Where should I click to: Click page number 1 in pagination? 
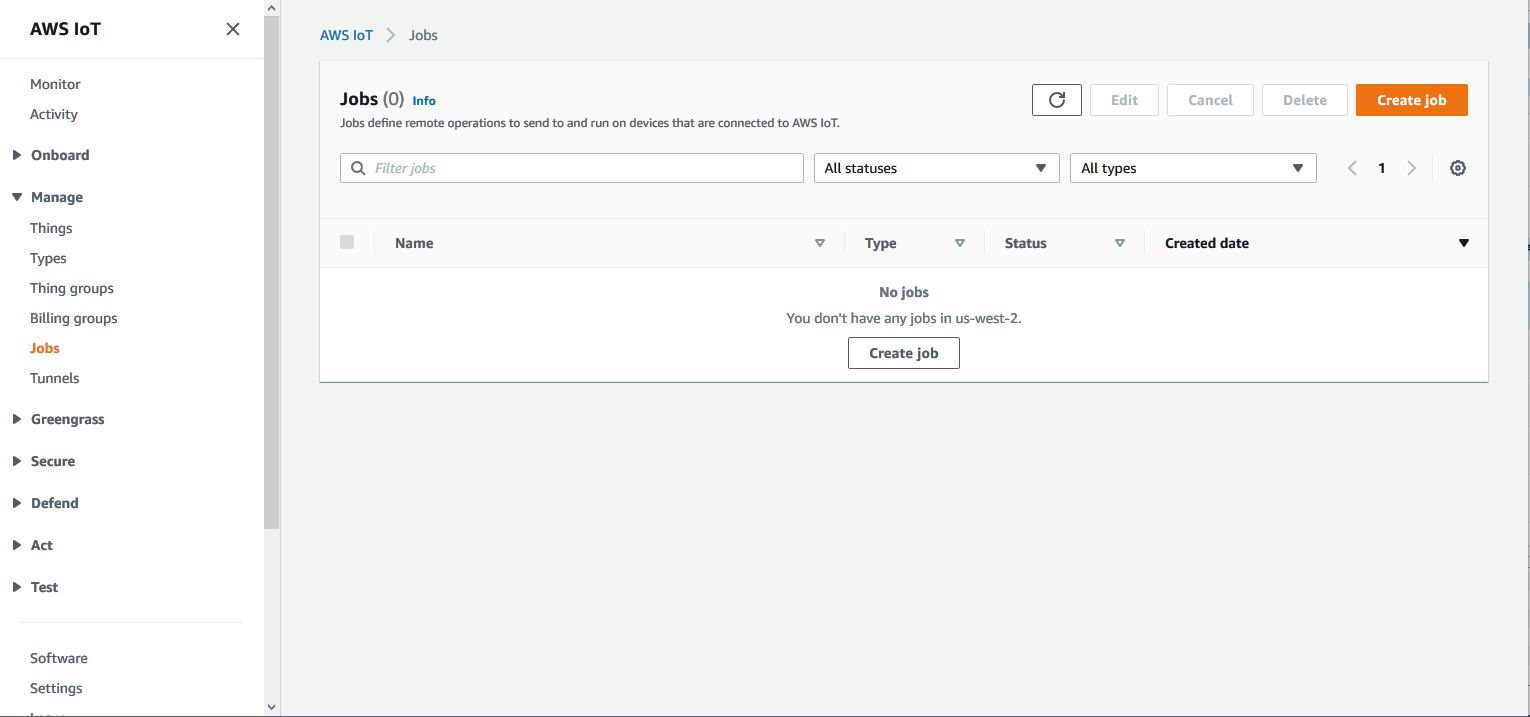pos(1382,168)
